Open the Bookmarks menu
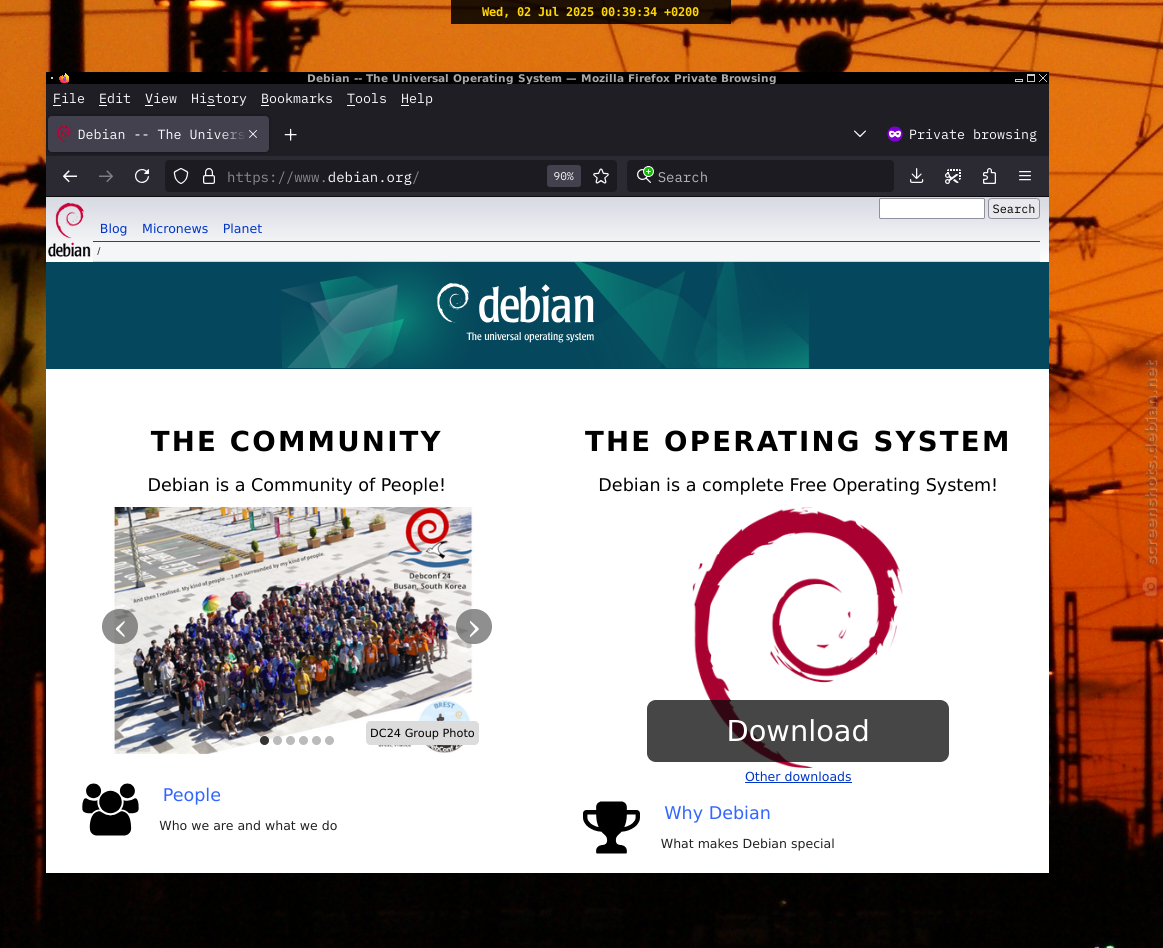 click(x=297, y=99)
